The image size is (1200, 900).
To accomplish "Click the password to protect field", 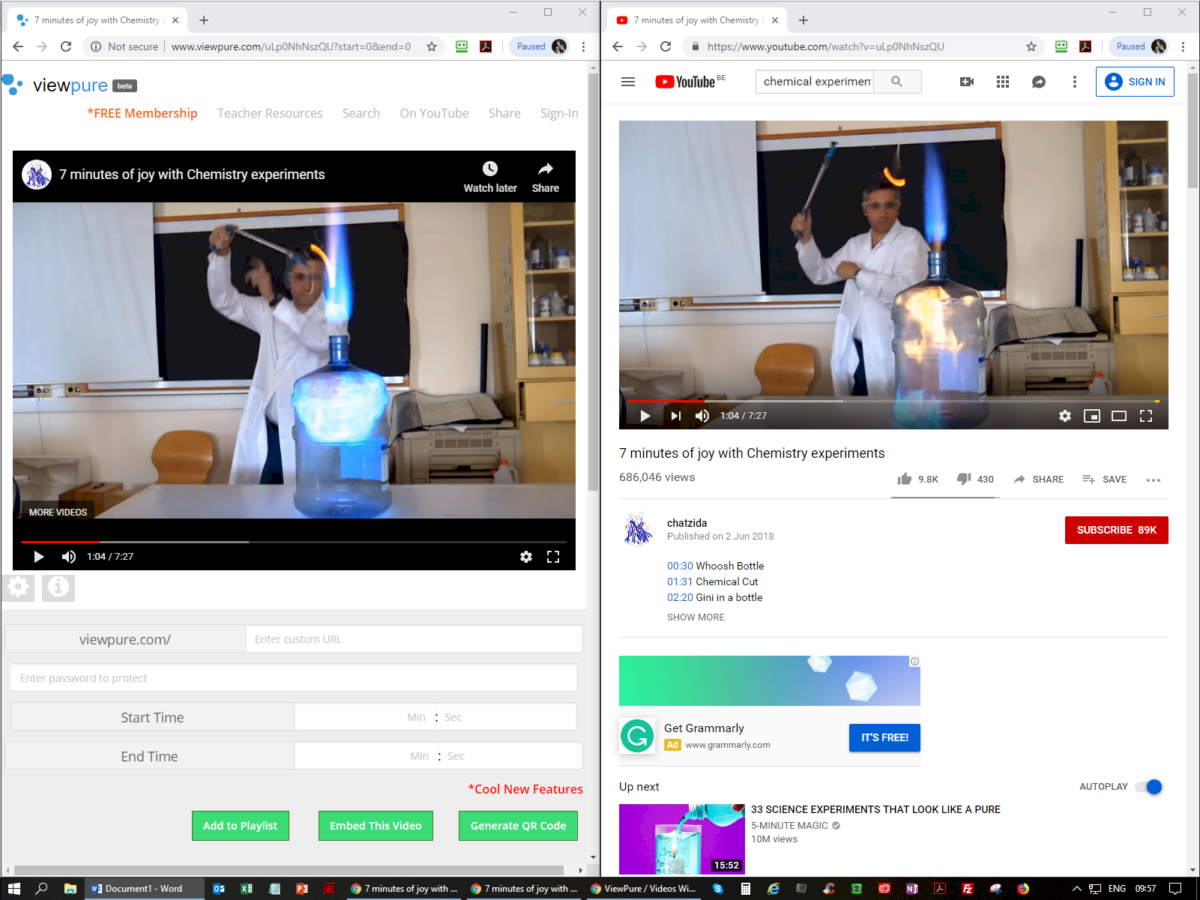I will coord(294,678).
